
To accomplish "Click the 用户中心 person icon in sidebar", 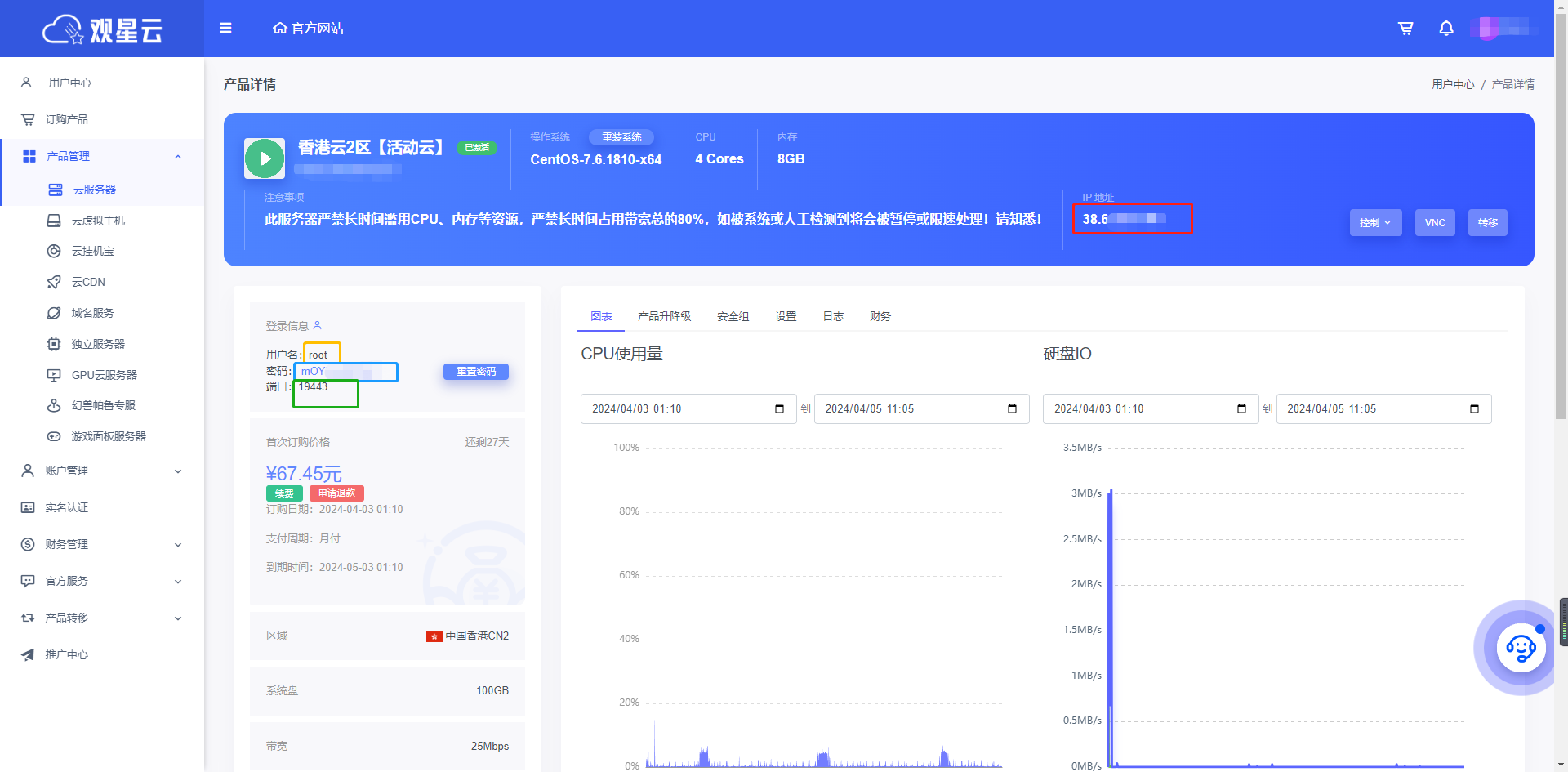I will pos(27,83).
